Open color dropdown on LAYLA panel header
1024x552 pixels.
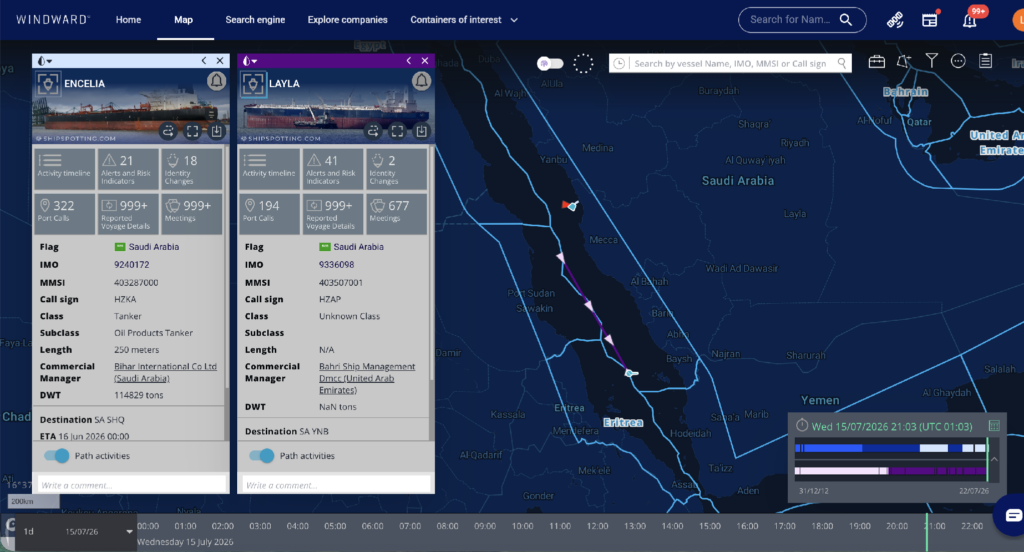coord(249,61)
